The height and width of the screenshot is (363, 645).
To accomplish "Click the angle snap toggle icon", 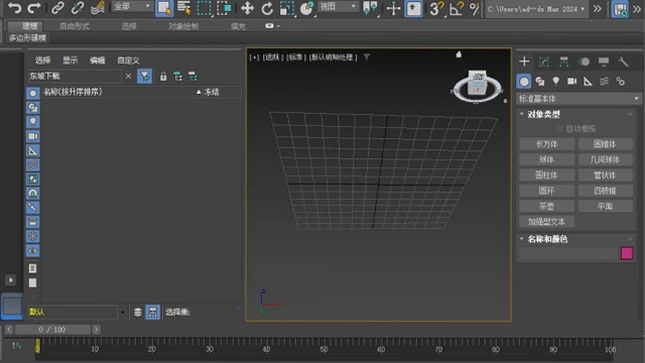I will [456, 8].
